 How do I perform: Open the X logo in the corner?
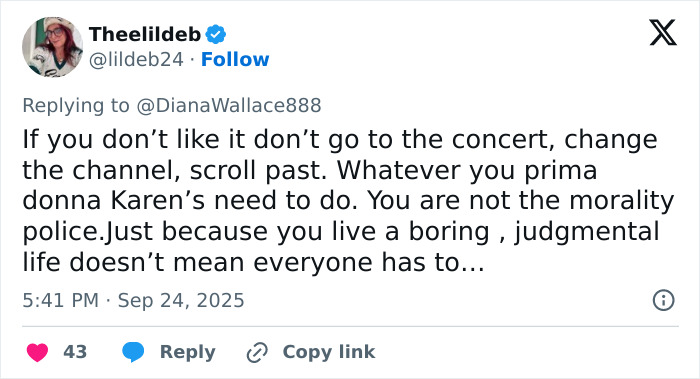point(663,33)
